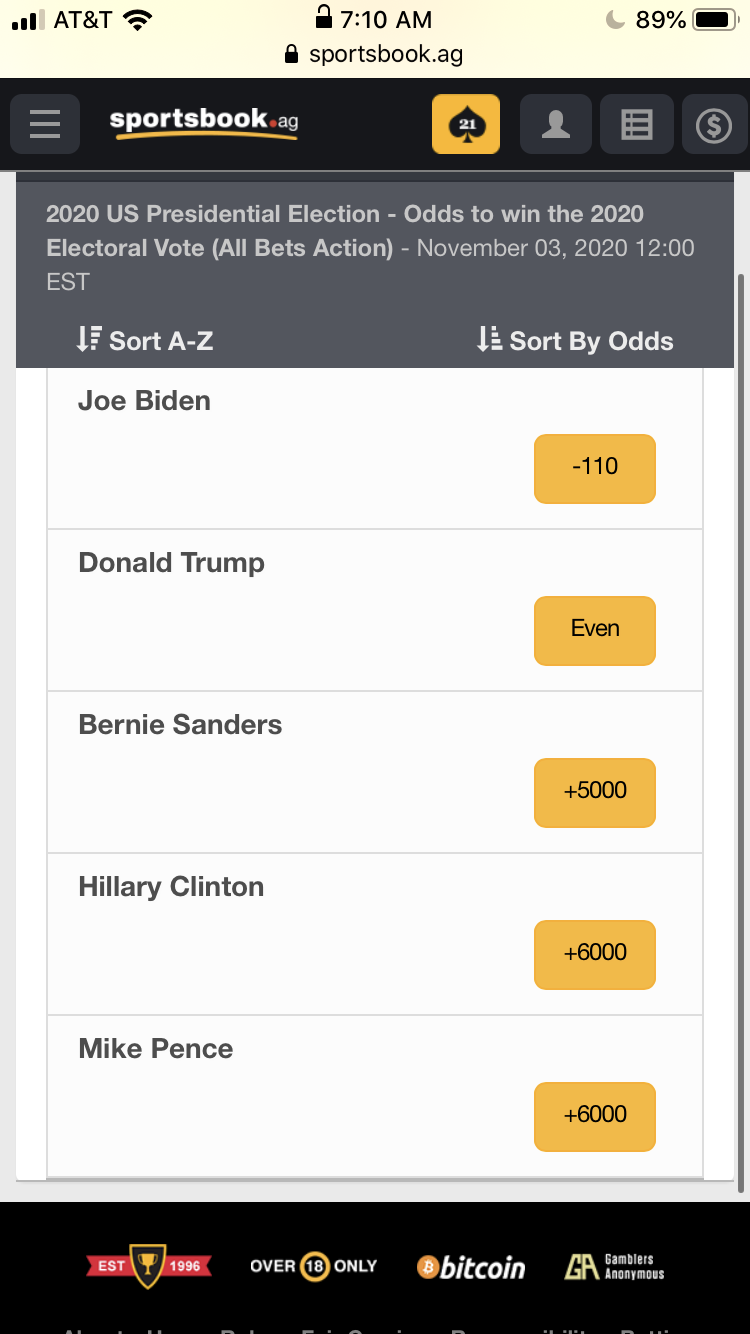Tap the sportsbook.ag logo
The width and height of the screenshot is (750, 1334).
(x=204, y=122)
